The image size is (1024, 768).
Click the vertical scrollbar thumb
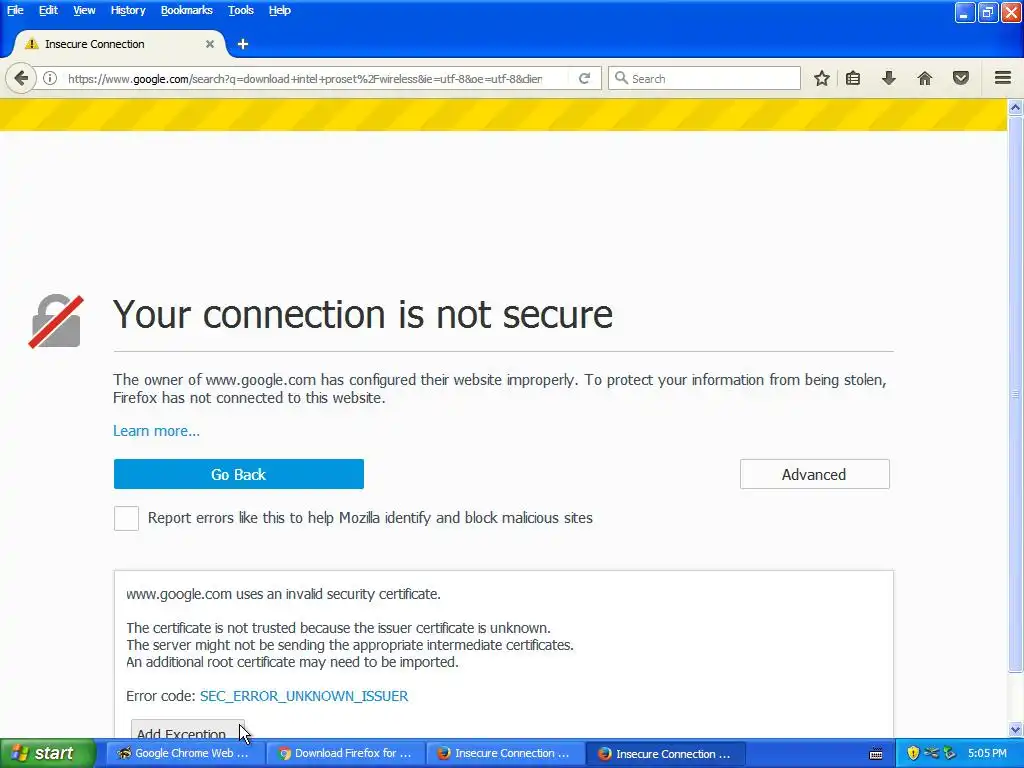[1015, 394]
